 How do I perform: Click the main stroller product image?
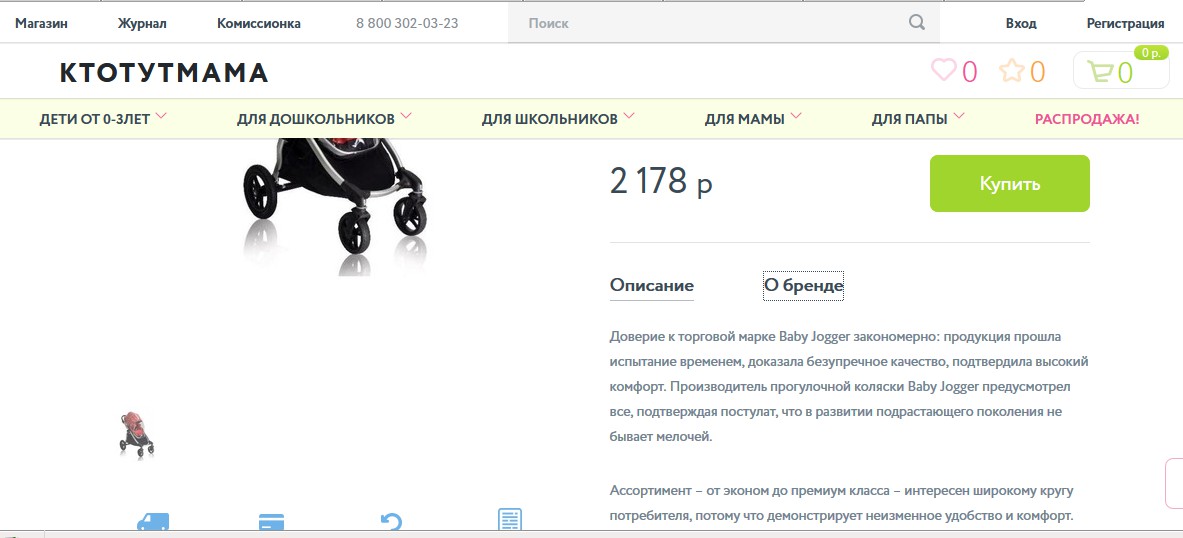coord(334,206)
